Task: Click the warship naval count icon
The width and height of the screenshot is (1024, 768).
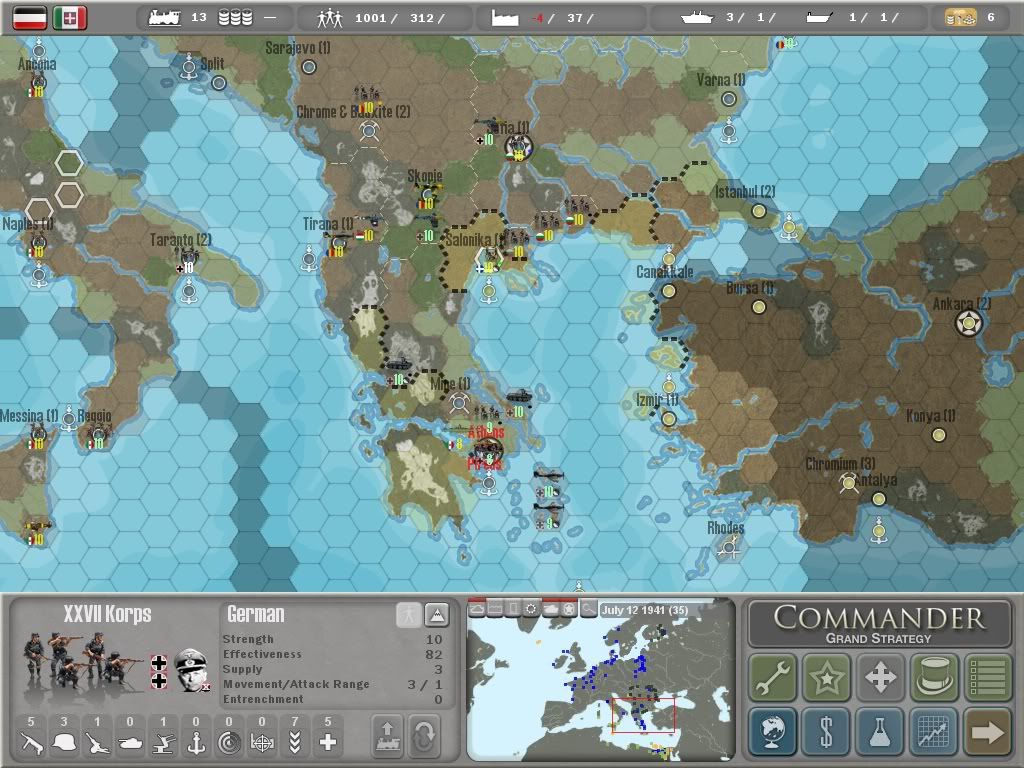Action: click(x=697, y=18)
